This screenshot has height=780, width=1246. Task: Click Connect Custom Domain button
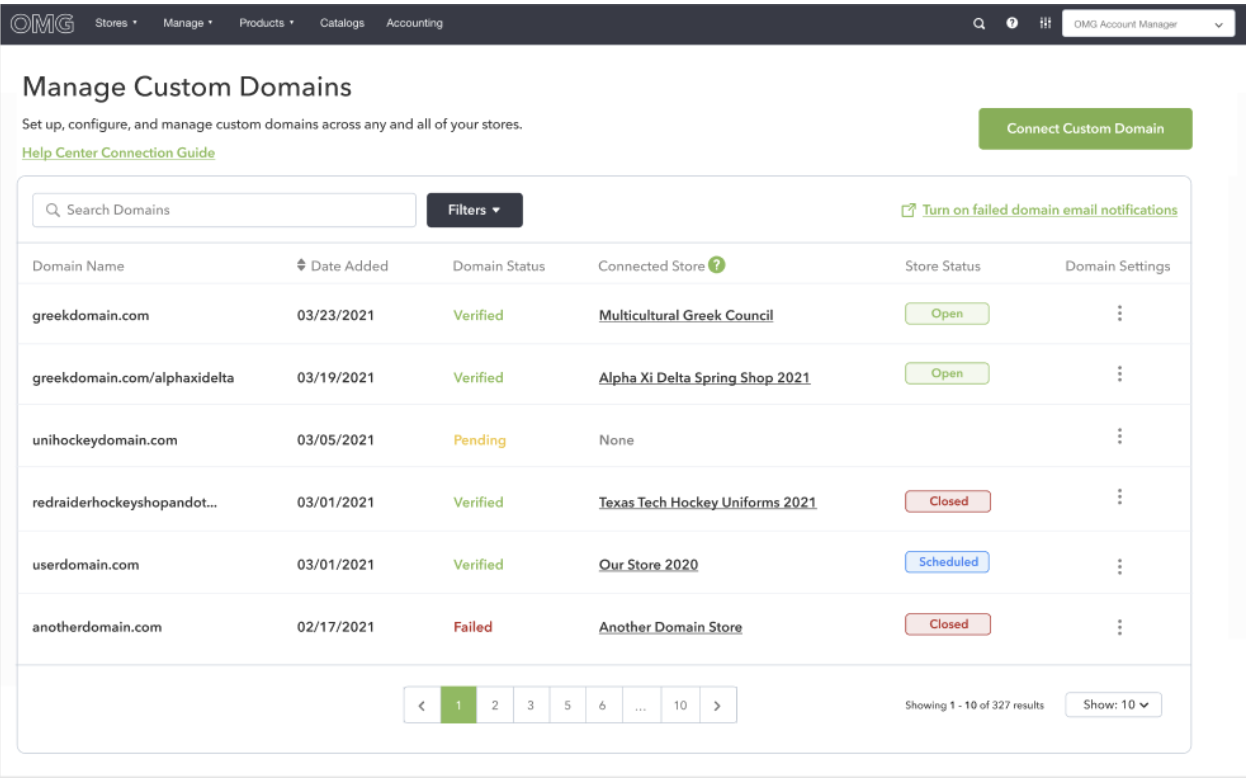(x=1085, y=129)
